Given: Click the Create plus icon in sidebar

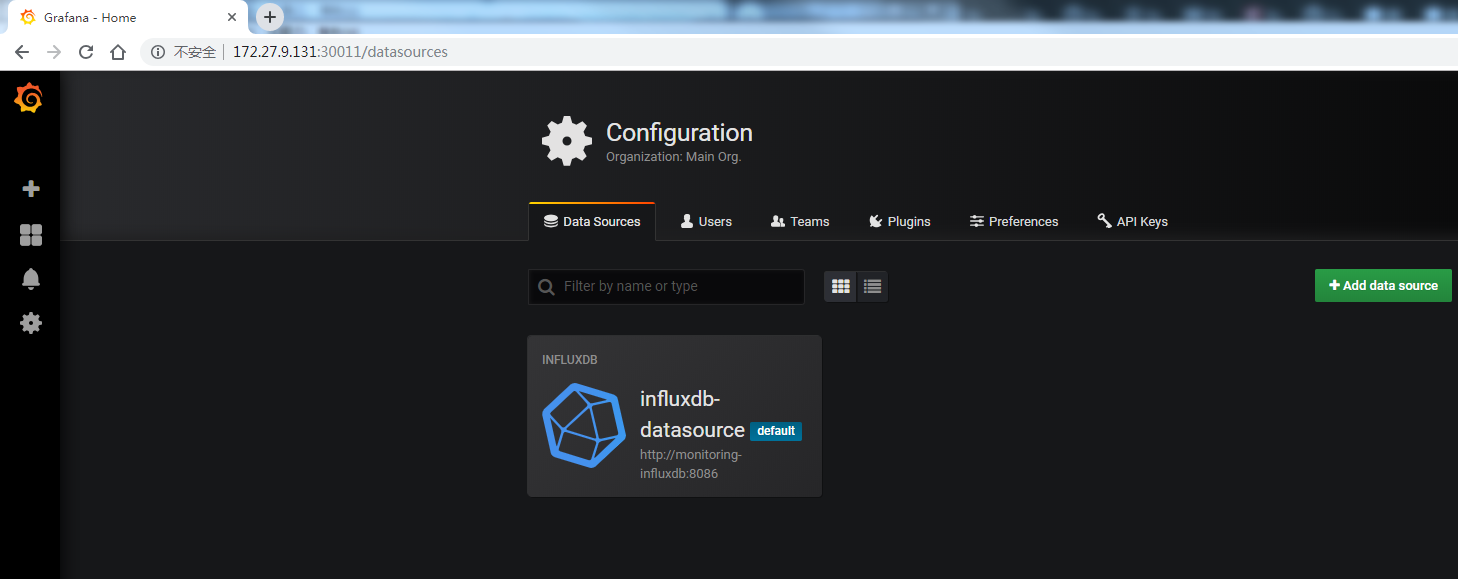Looking at the screenshot, I should click(x=31, y=188).
